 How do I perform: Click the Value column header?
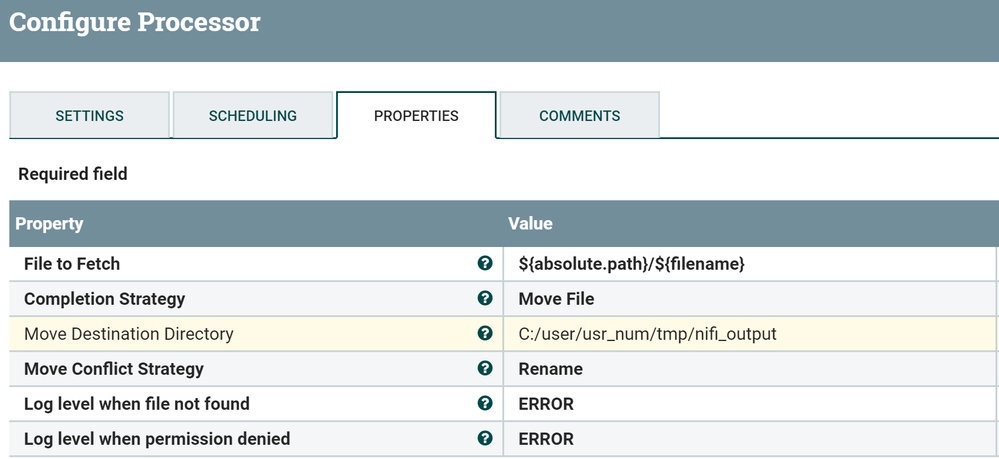coord(530,224)
